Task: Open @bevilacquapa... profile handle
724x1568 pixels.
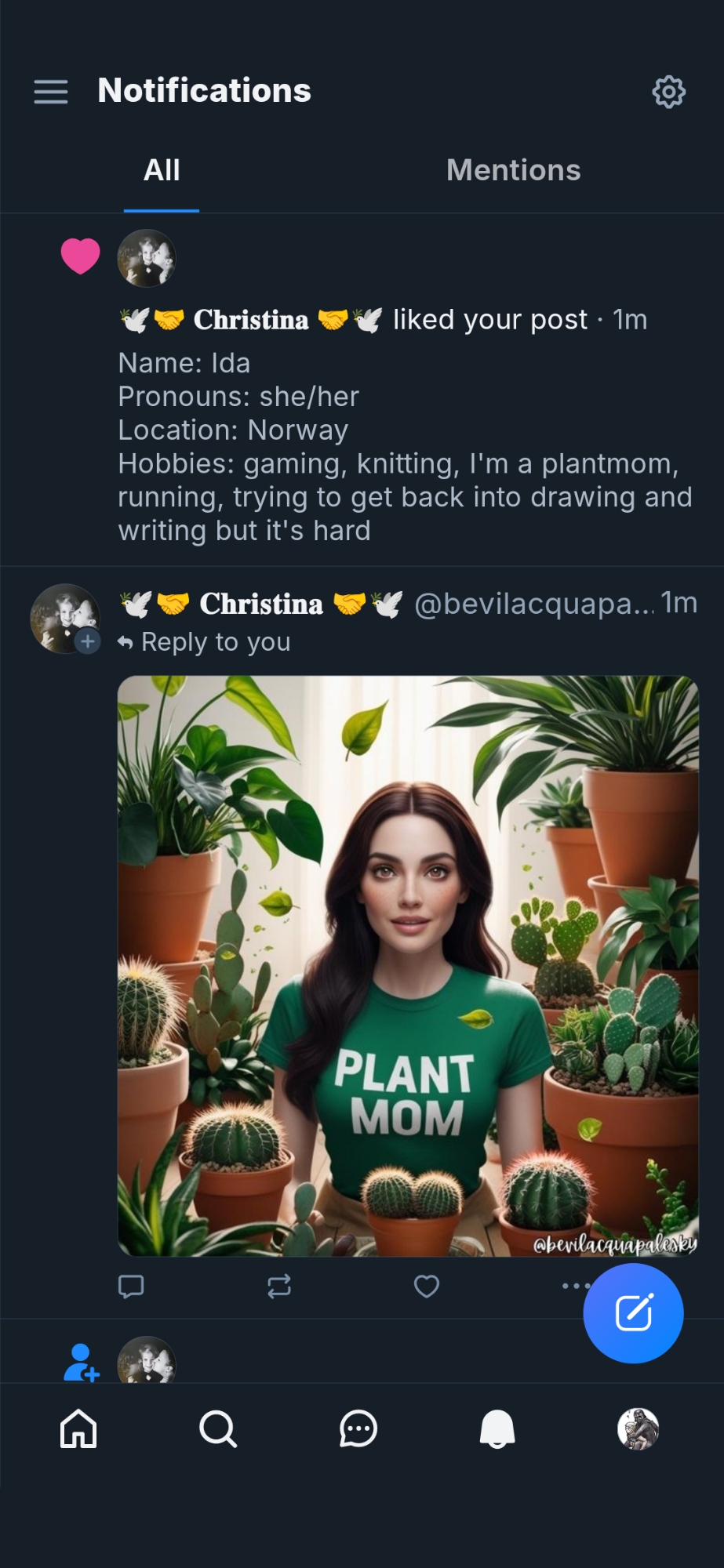Action: [533, 604]
